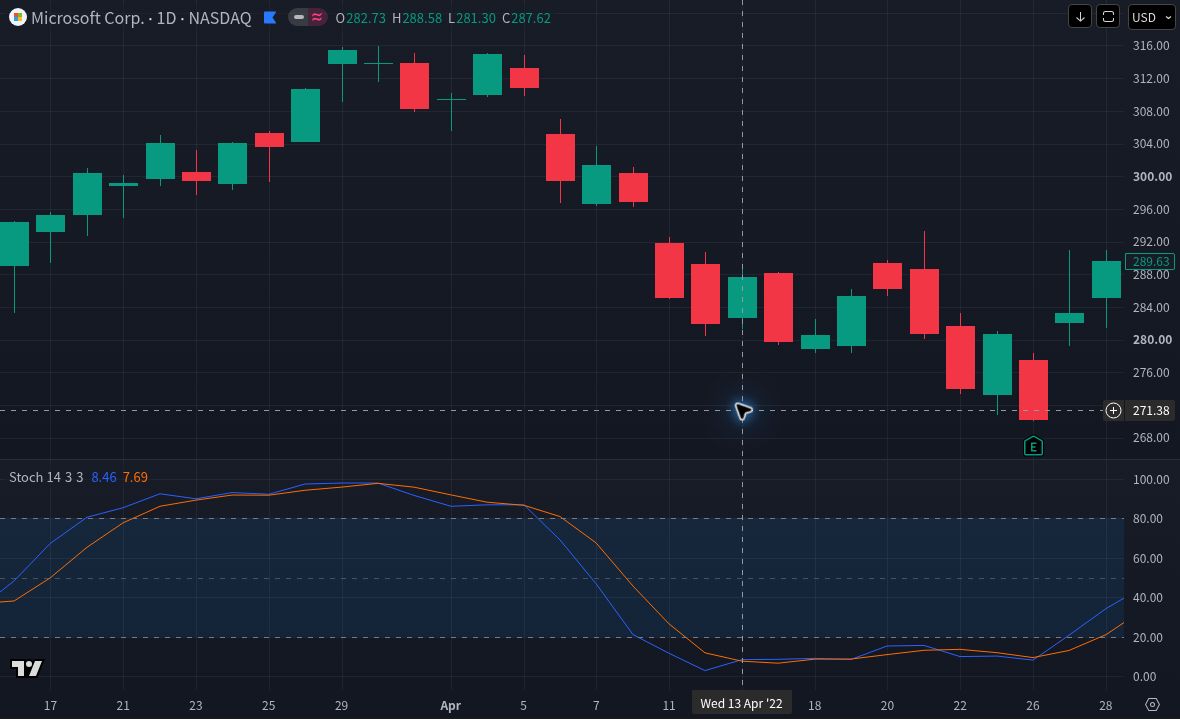The height and width of the screenshot is (719, 1180).
Task: Open chart settings gear at bottom right
Action: point(1152,705)
